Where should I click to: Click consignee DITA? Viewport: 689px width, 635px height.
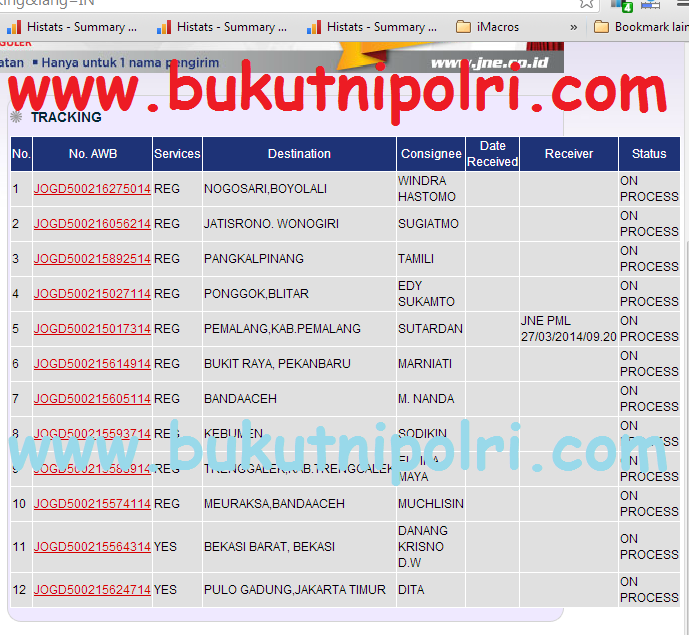tap(411, 590)
